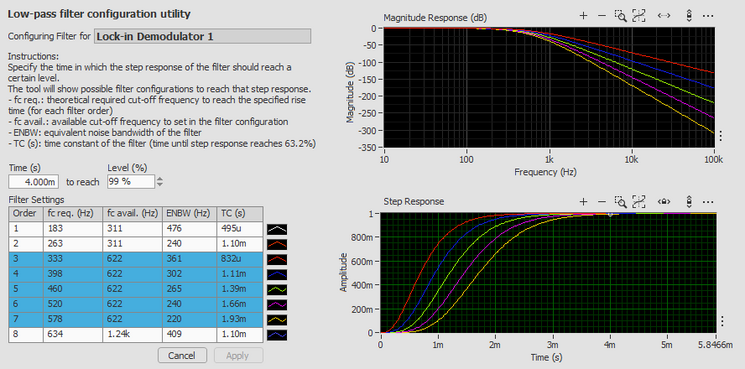Viewport: 745px width, 369px height.
Task: Click the 1.24k fc avail. cell
Action: 132,335
